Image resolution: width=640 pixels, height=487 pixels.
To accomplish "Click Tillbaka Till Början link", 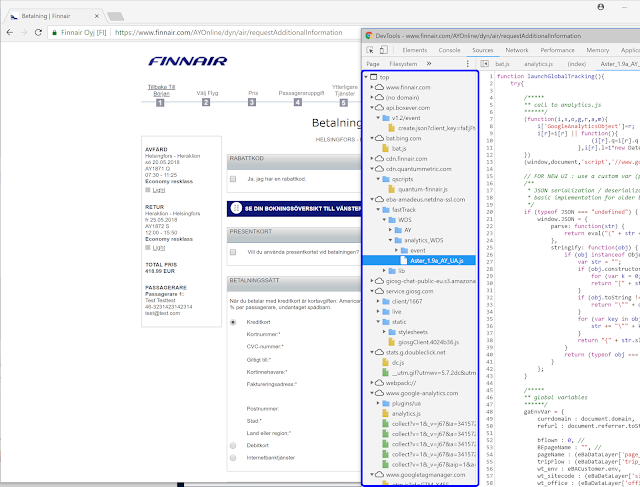I will click(x=161, y=90).
